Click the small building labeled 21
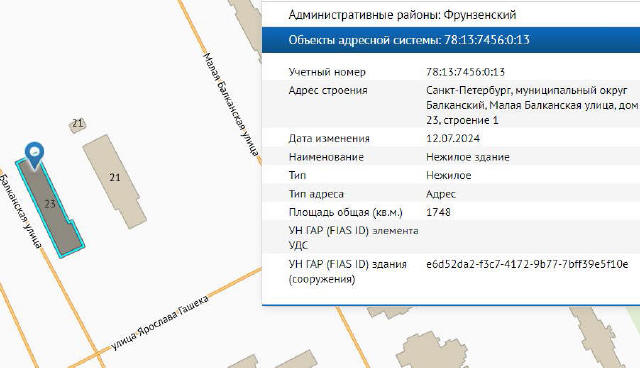Image resolution: width=640 pixels, height=368 pixels. pyautogui.click(x=77, y=124)
